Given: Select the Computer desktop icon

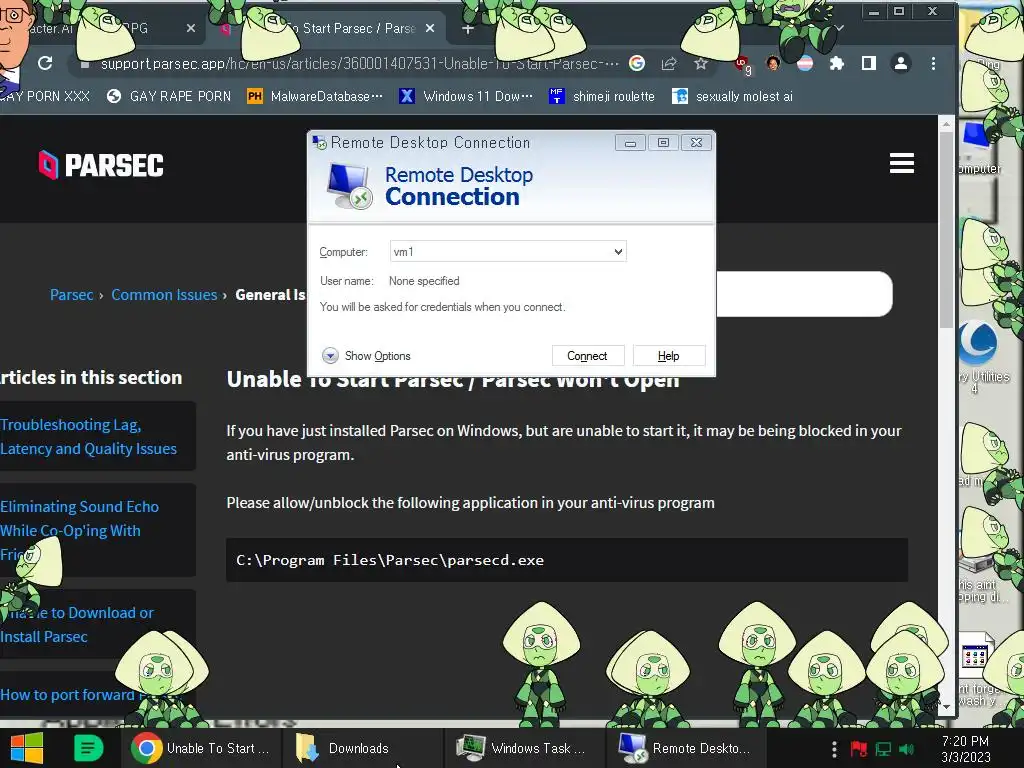Looking at the screenshot, I should [x=980, y=148].
